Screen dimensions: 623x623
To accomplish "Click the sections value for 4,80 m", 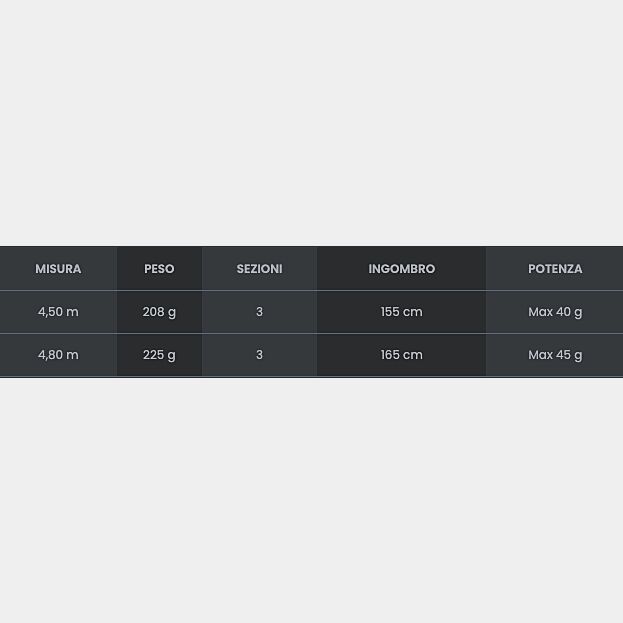I will coord(259,355).
